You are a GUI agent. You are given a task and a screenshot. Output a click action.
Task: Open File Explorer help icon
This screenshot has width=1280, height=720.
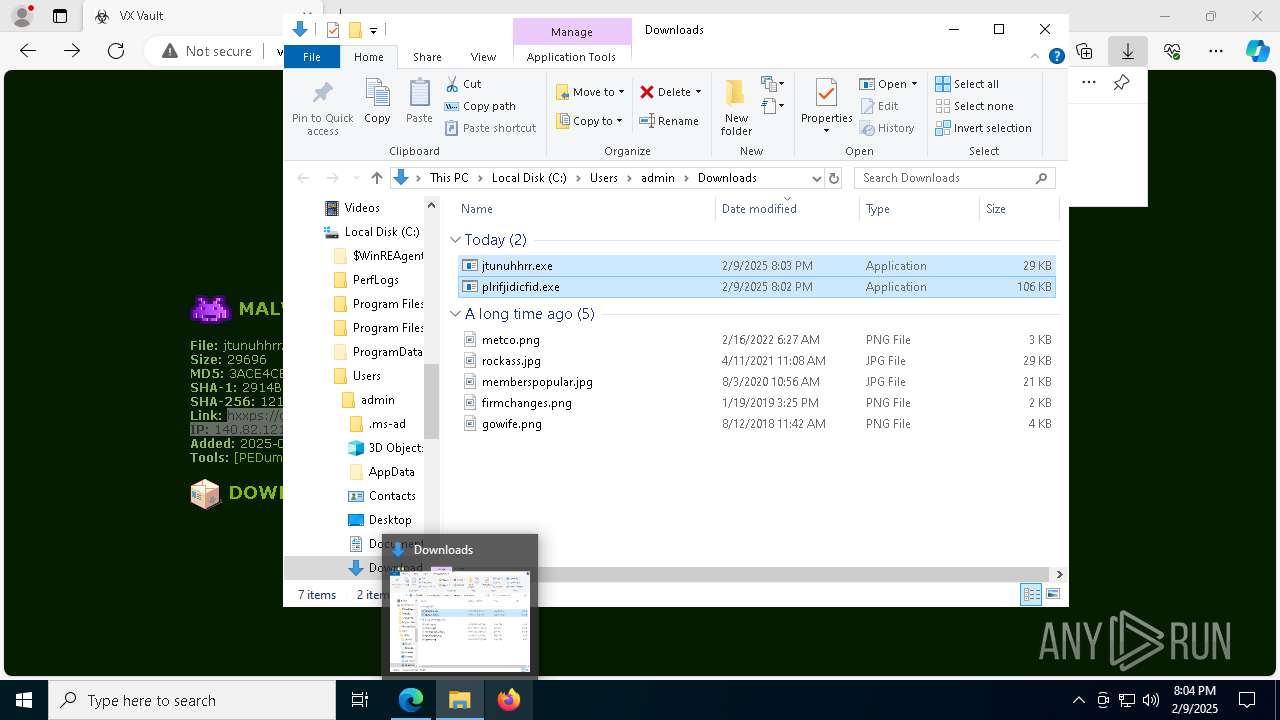click(x=1056, y=57)
